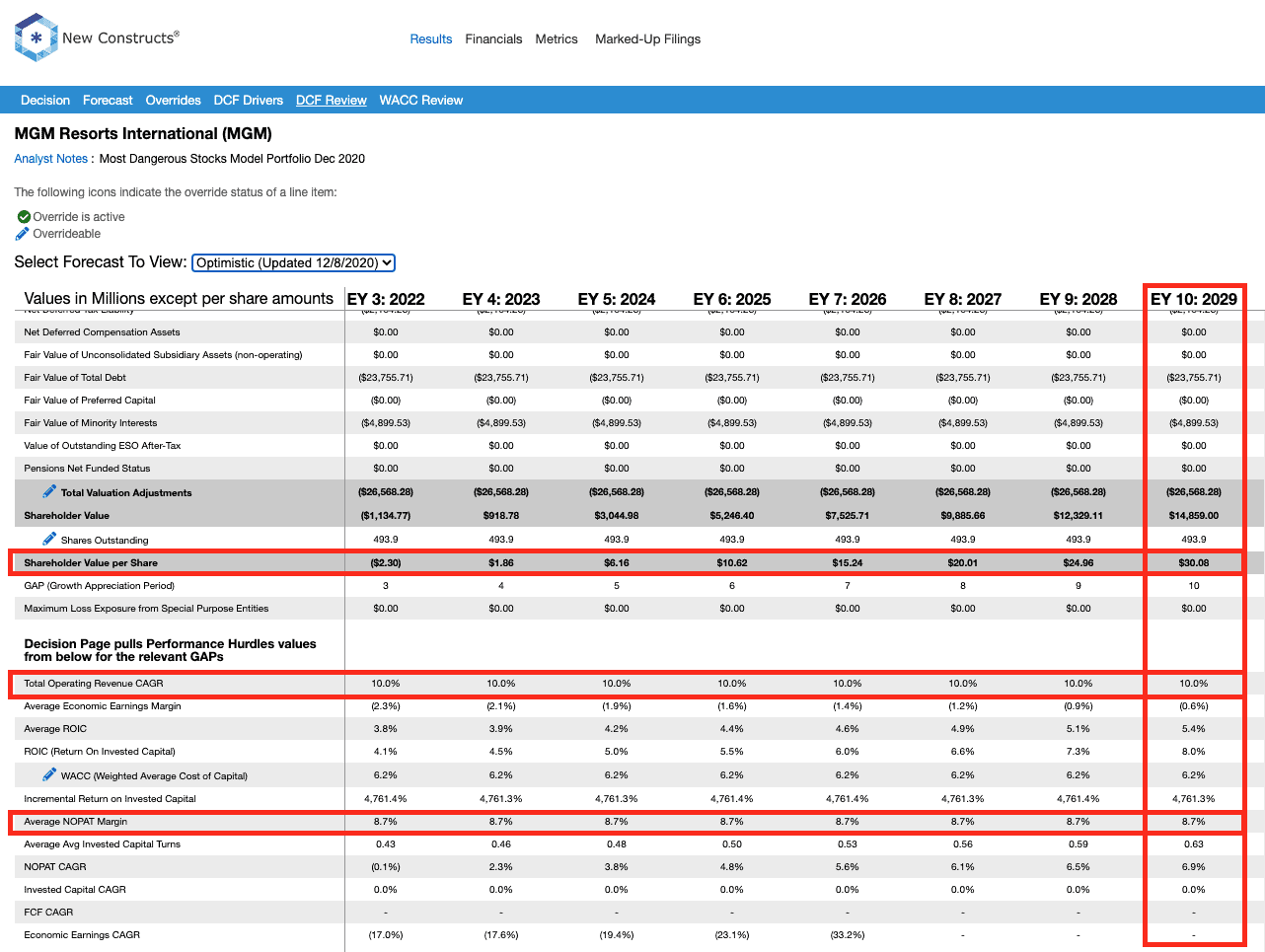Click the Economic Earnings CAGR row label
The image size is (1265, 952).
pos(82,935)
